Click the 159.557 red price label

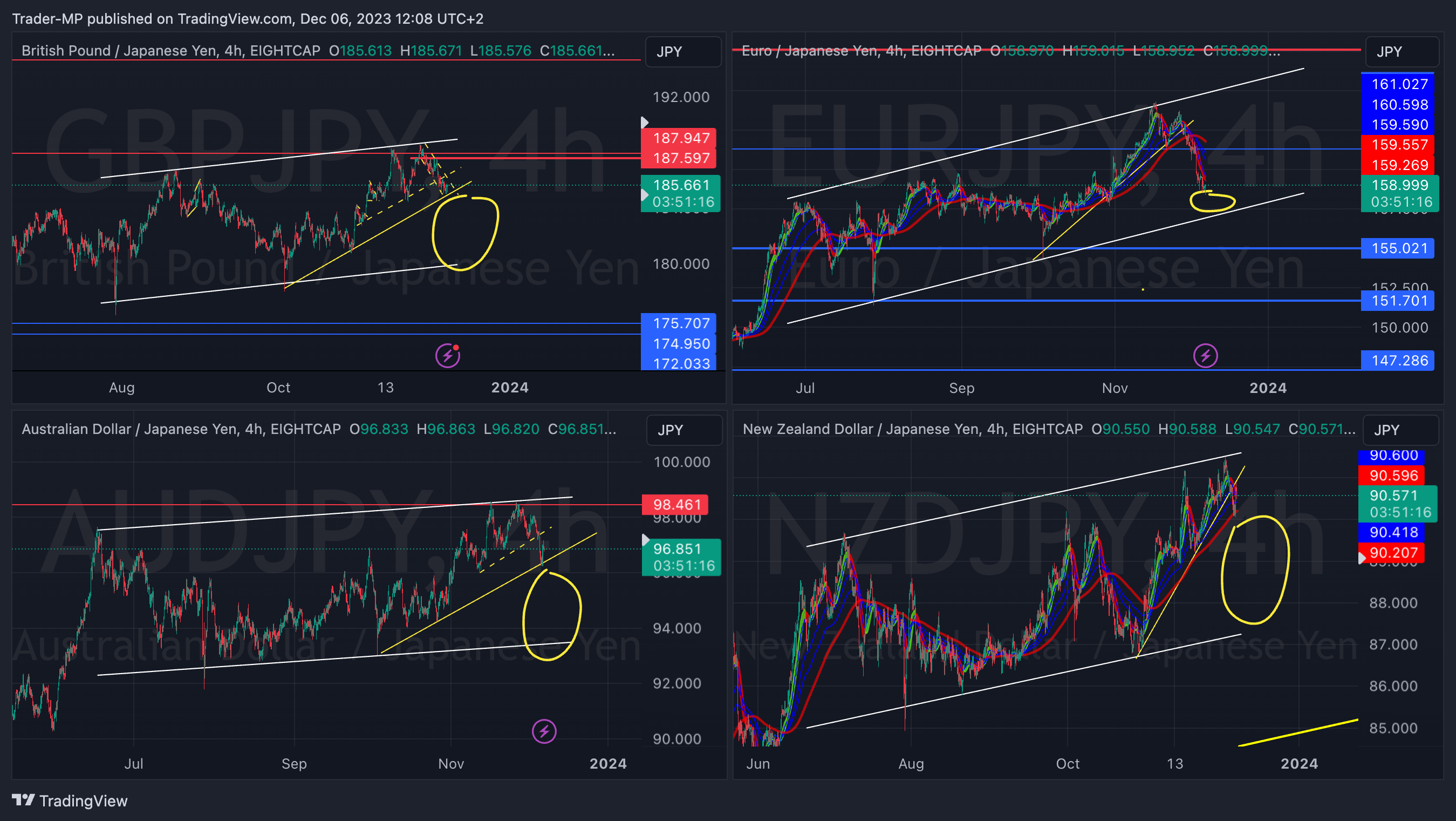[x=1397, y=145]
